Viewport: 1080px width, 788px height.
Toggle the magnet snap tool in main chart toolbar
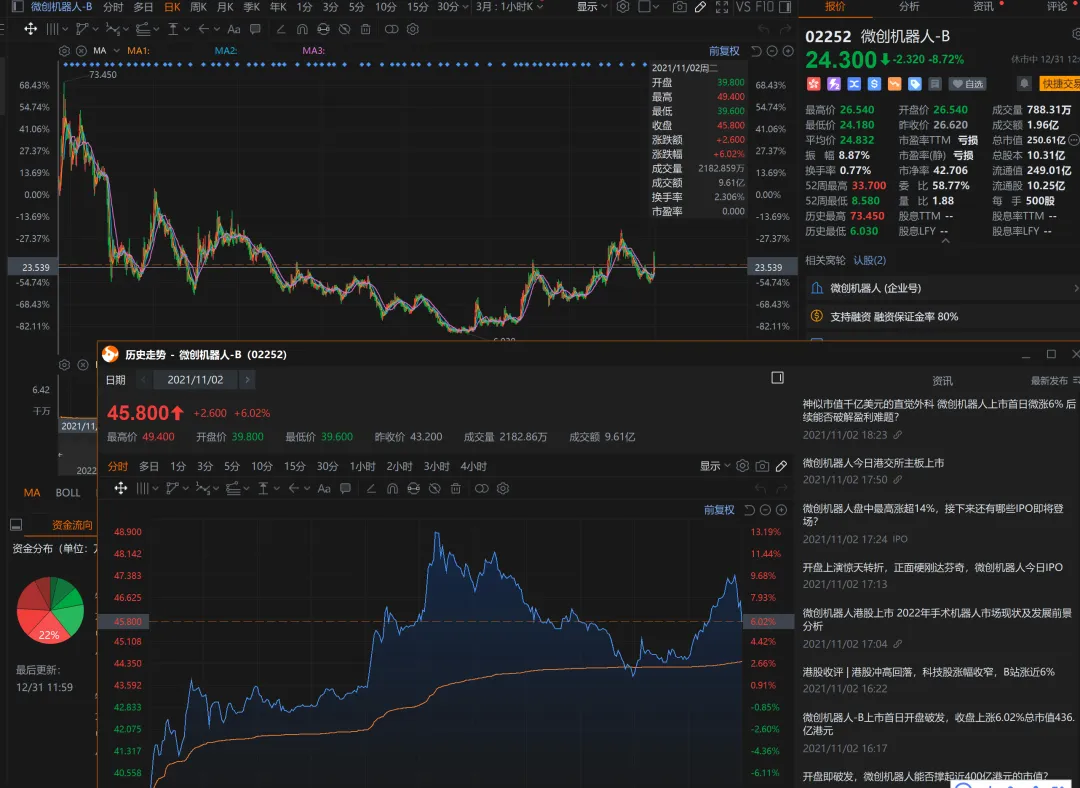point(302,29)
